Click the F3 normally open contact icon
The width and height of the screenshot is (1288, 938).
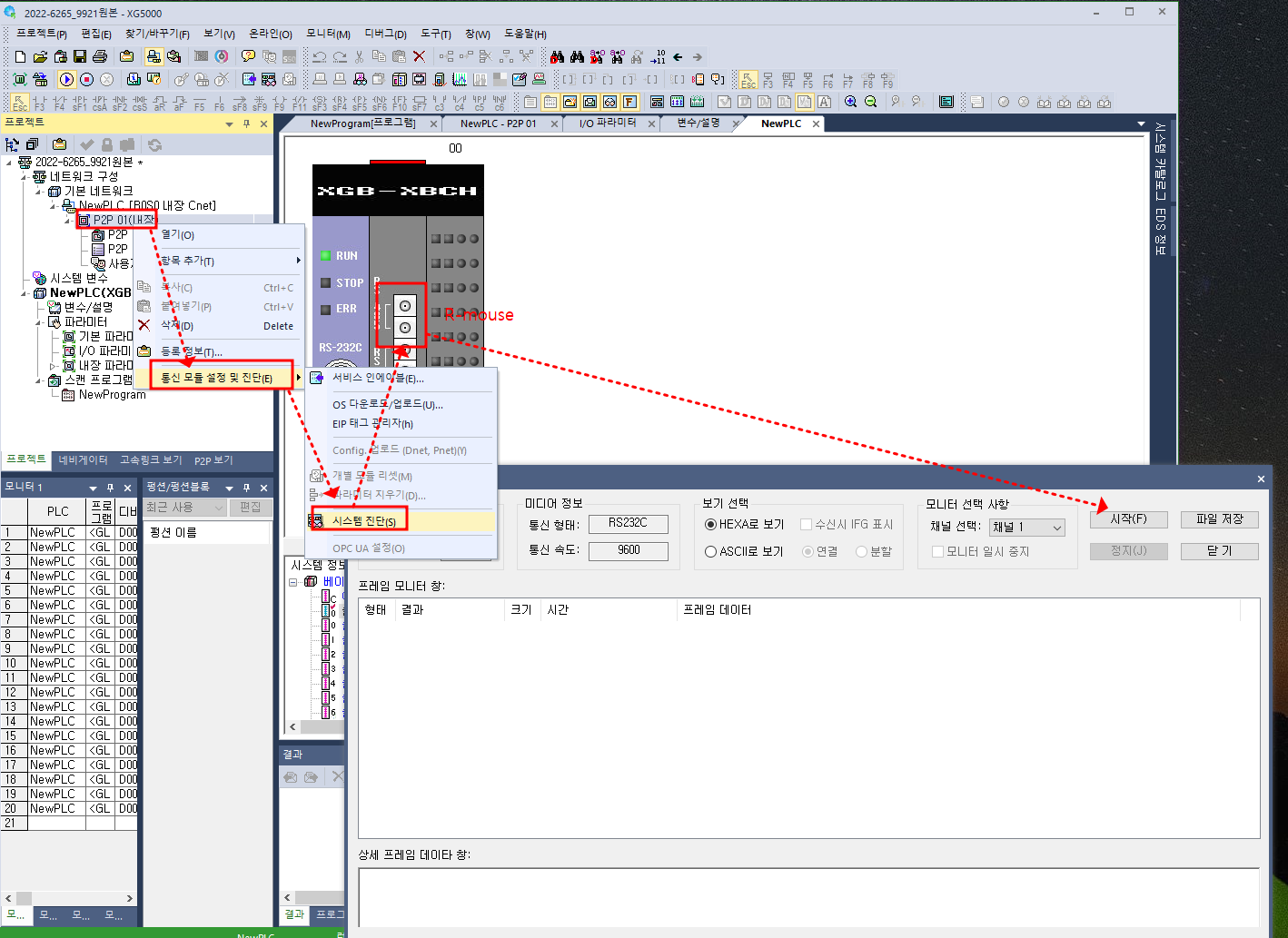coord(40,103)
